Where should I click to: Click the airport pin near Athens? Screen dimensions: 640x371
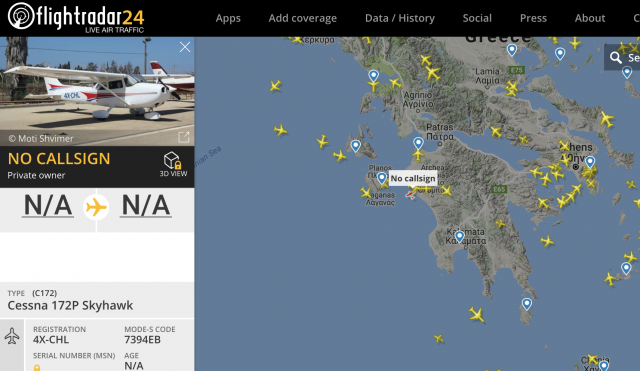[x=590, y=162]
